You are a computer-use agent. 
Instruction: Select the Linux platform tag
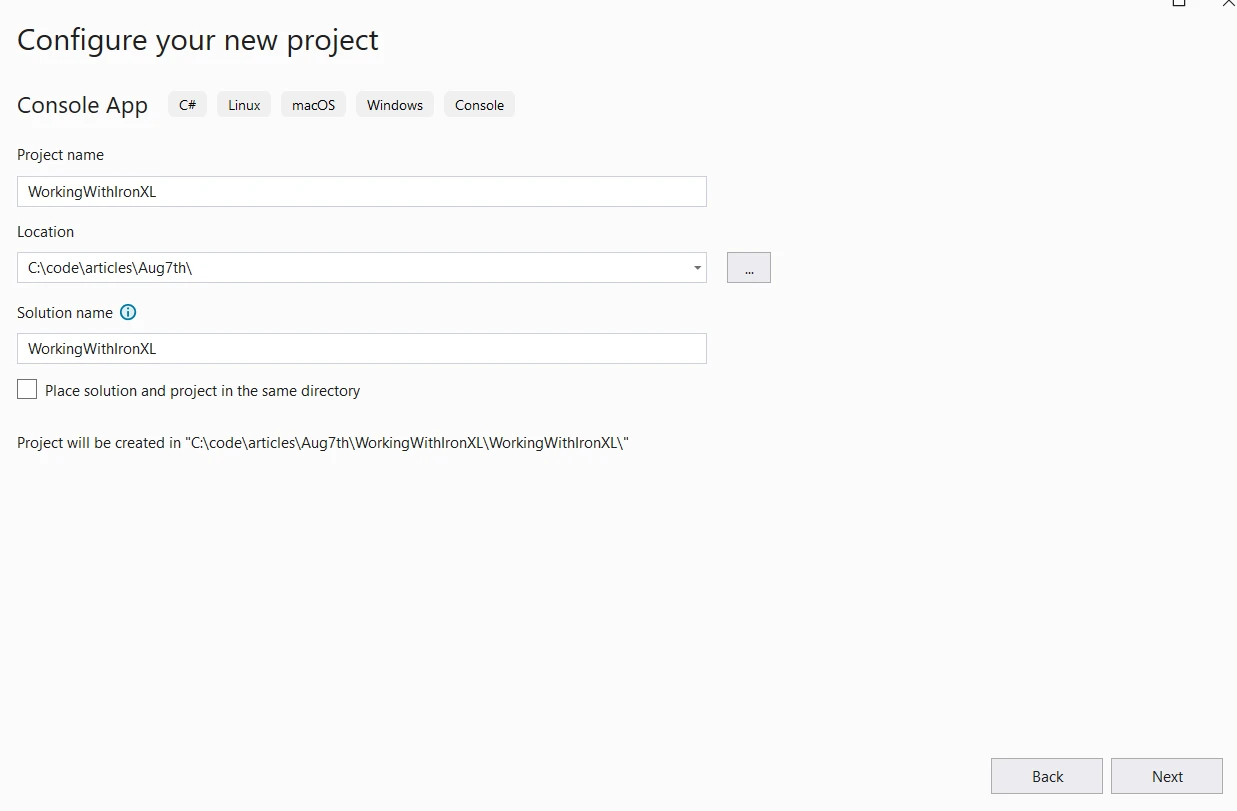244,105
